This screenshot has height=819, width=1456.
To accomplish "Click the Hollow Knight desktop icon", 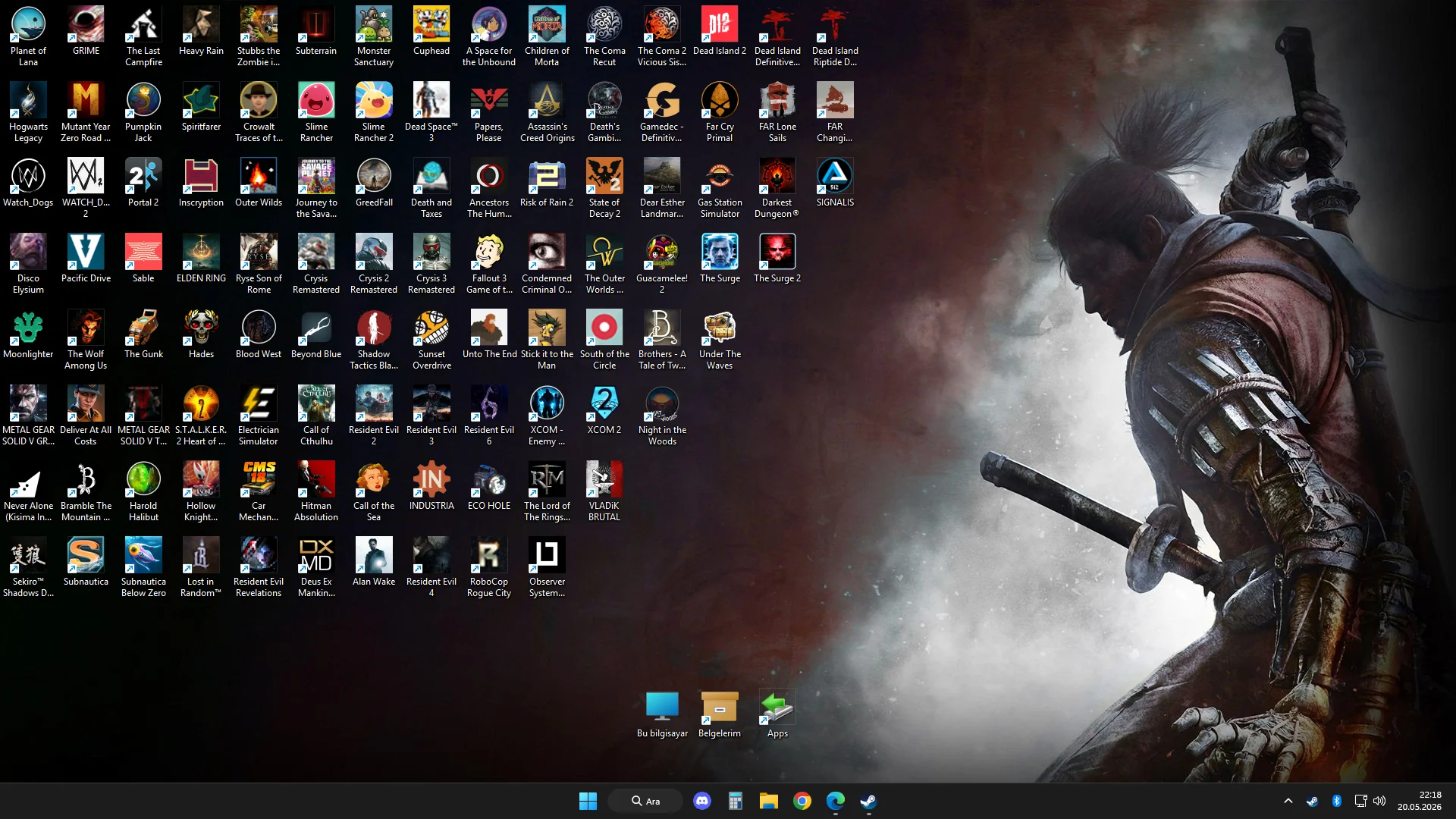I will 201,491.
